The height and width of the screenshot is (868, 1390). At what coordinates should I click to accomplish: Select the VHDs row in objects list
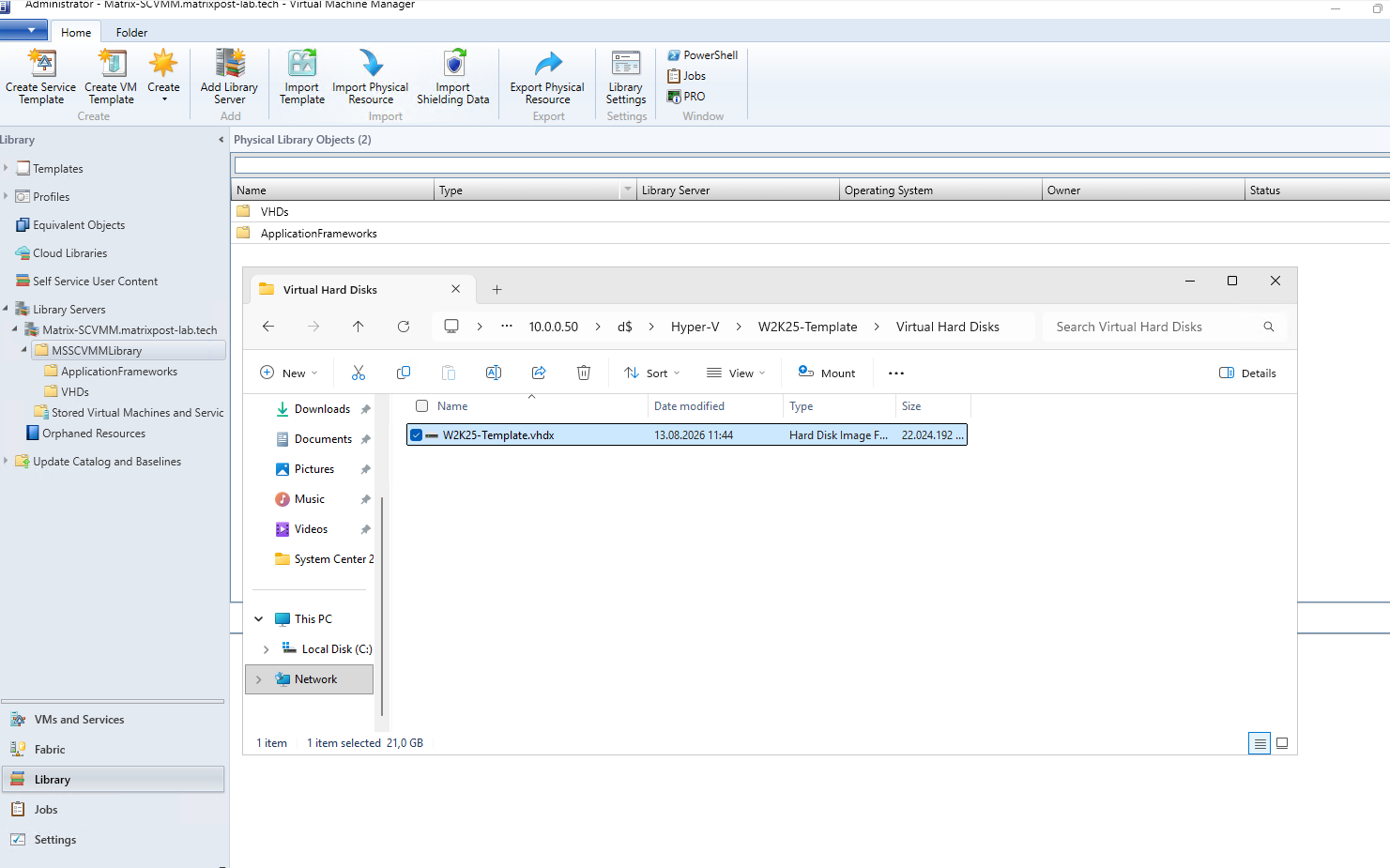coord(810,212)
